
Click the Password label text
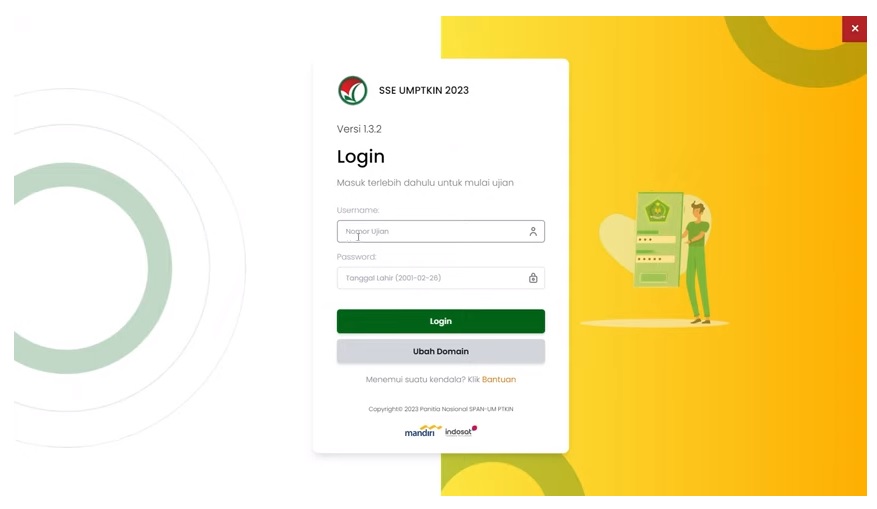pos(356,257)
